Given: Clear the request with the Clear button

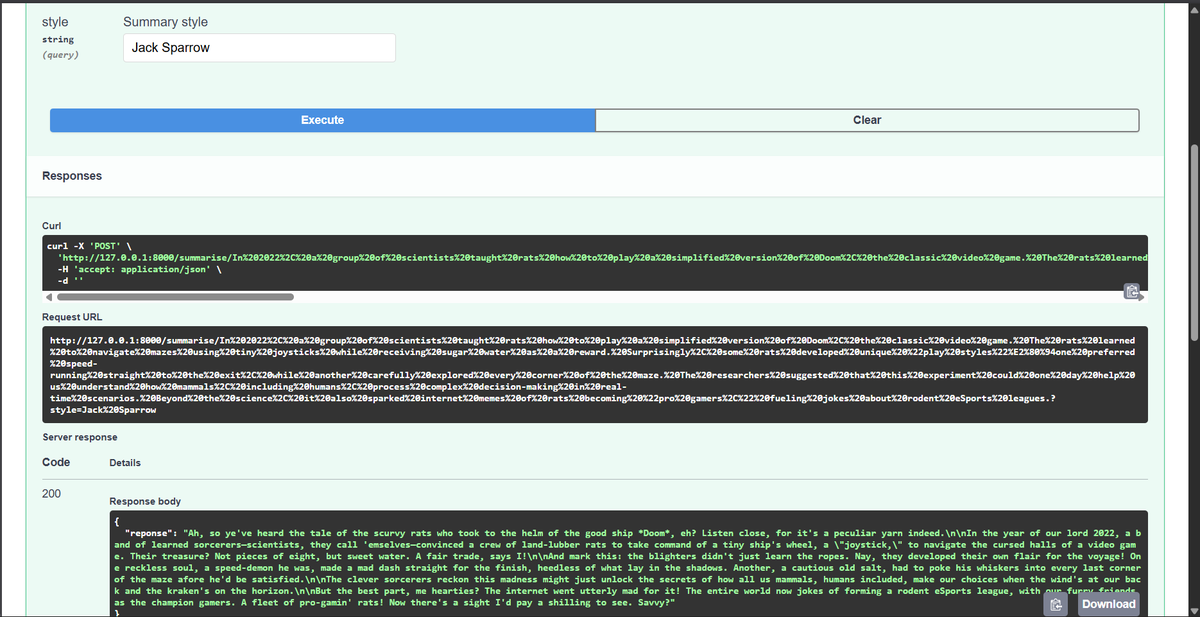Looking at the screenshot, I should point(867,120).
